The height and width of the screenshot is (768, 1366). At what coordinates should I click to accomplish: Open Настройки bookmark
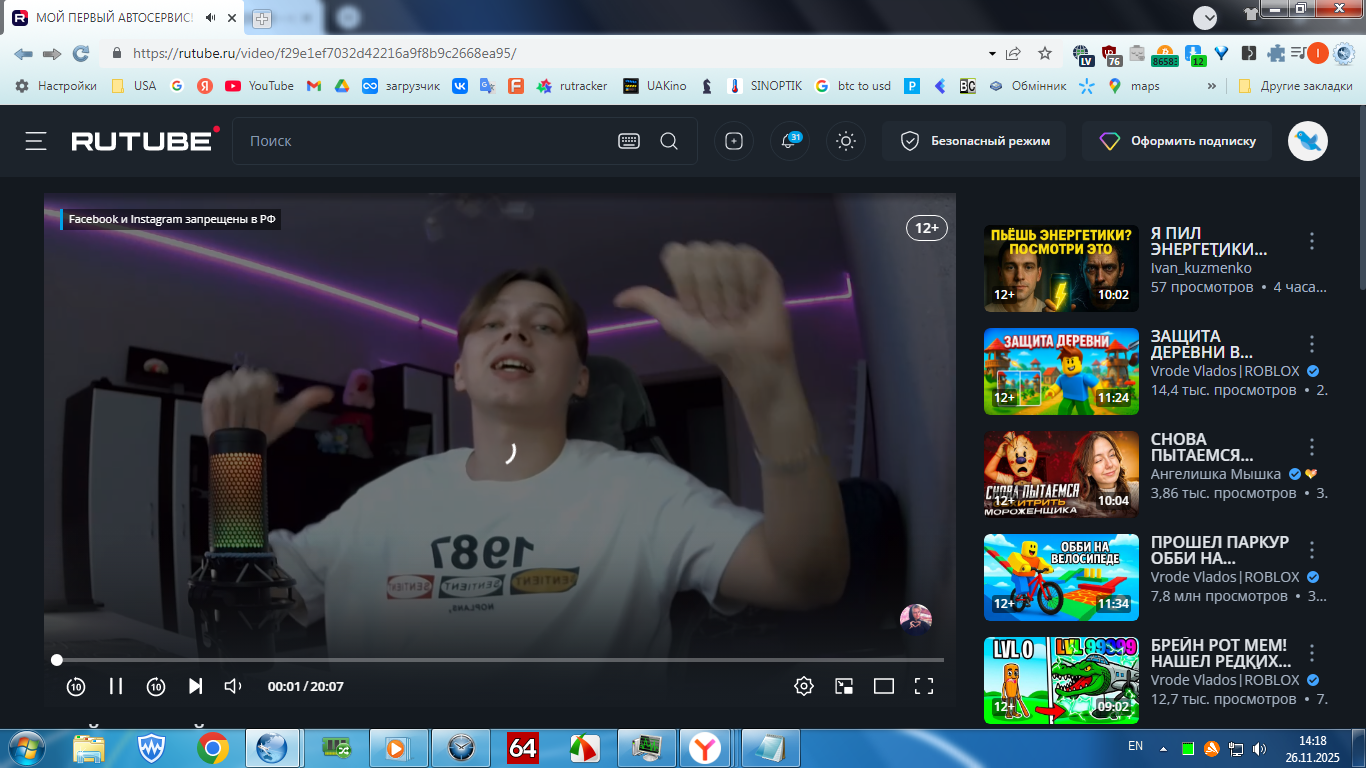click(56, 86)
